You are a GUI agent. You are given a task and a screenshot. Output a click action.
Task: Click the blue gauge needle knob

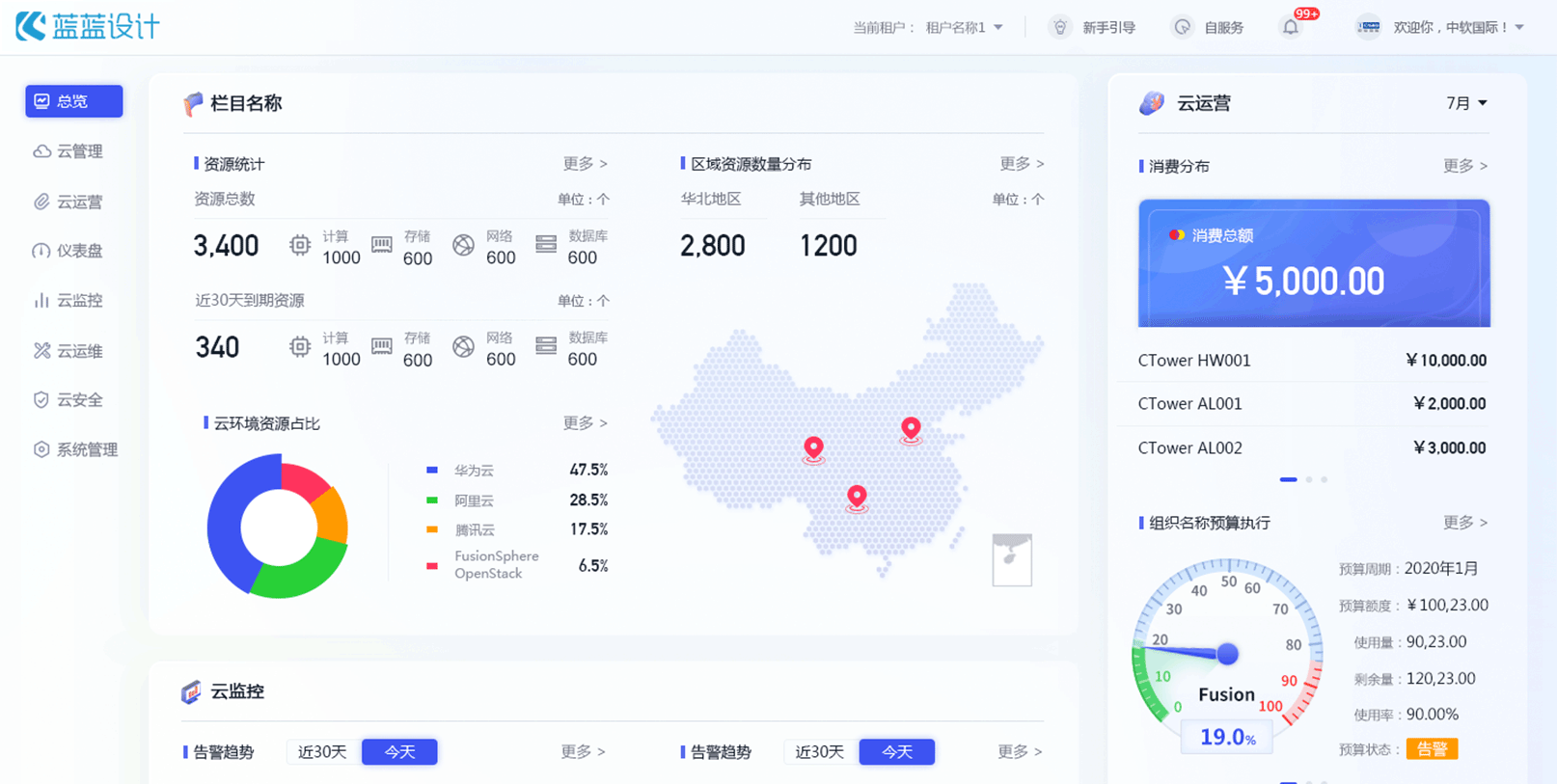pos(1227,654)
